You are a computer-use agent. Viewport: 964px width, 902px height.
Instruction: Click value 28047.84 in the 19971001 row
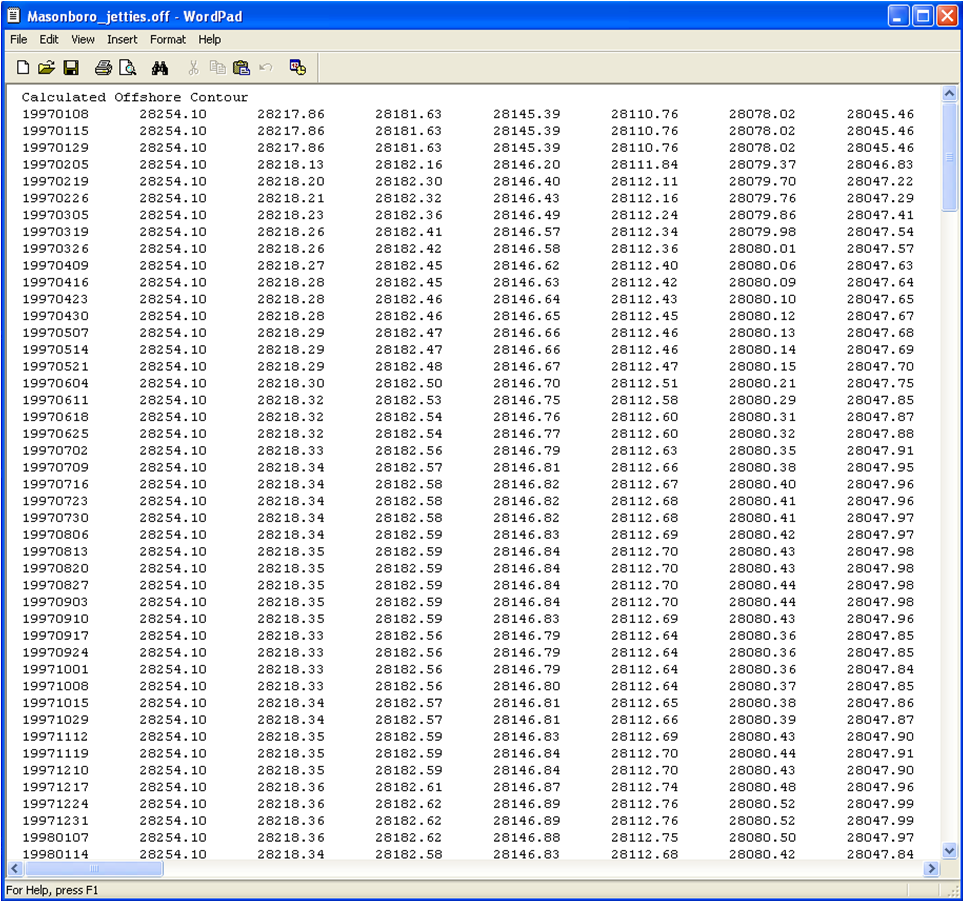coord(880,669)
